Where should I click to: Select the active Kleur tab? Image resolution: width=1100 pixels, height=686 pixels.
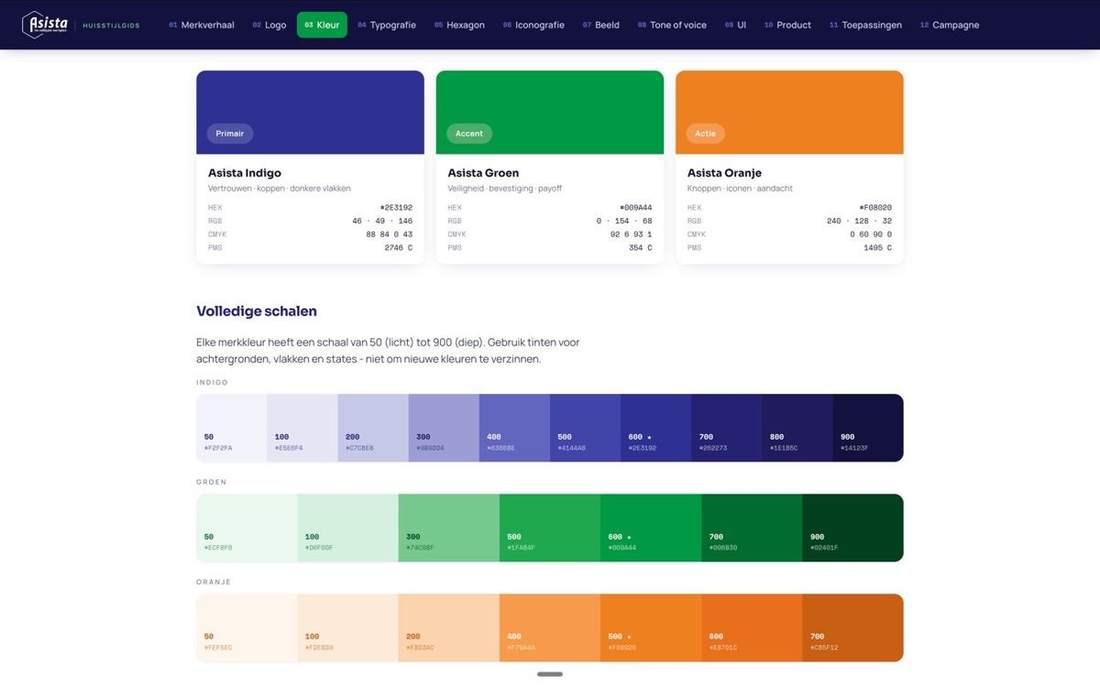(x=322, y=25)
